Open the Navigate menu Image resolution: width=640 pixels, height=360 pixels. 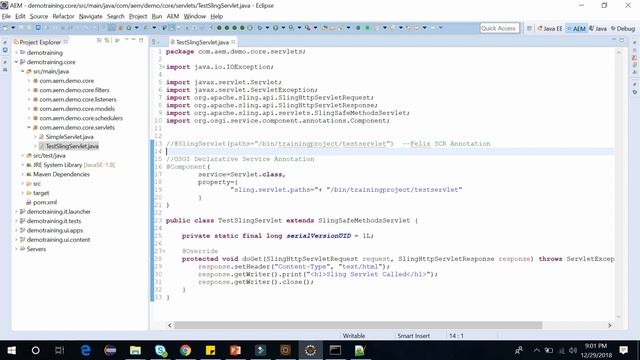point(91,16)
